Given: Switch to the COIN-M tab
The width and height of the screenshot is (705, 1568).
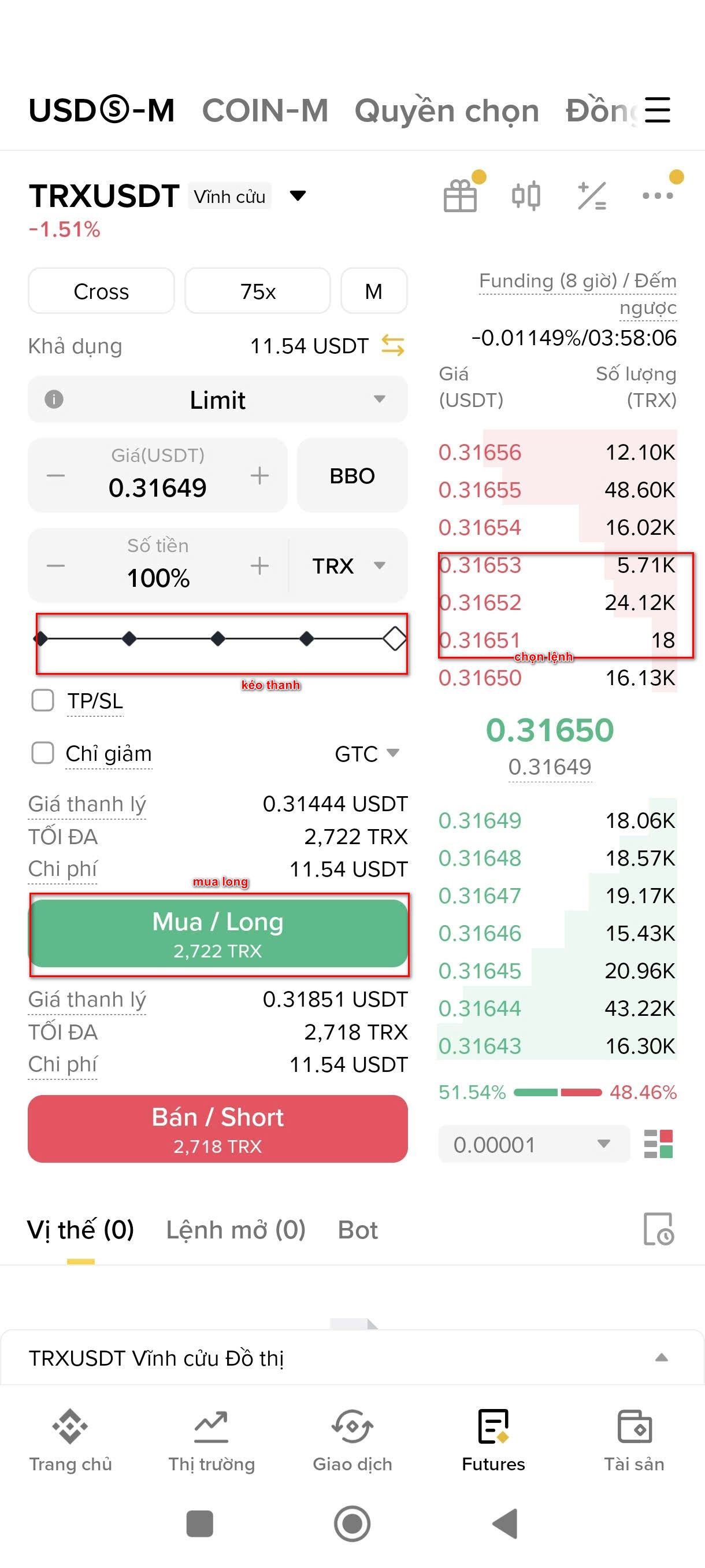Looking at the screenshot, I should click(265, 110).
